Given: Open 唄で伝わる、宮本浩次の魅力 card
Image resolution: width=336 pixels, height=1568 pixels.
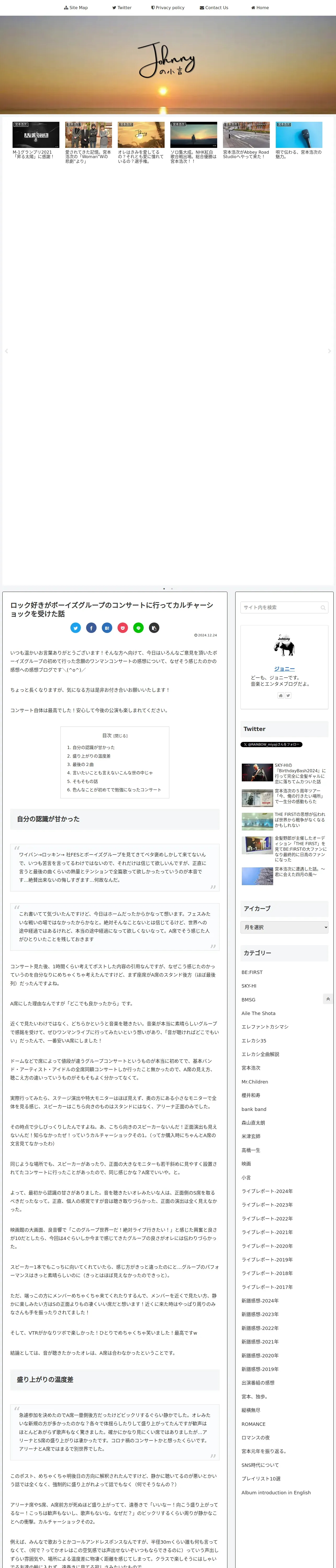Looking at the screenshot, I should (x=299, y=143).
